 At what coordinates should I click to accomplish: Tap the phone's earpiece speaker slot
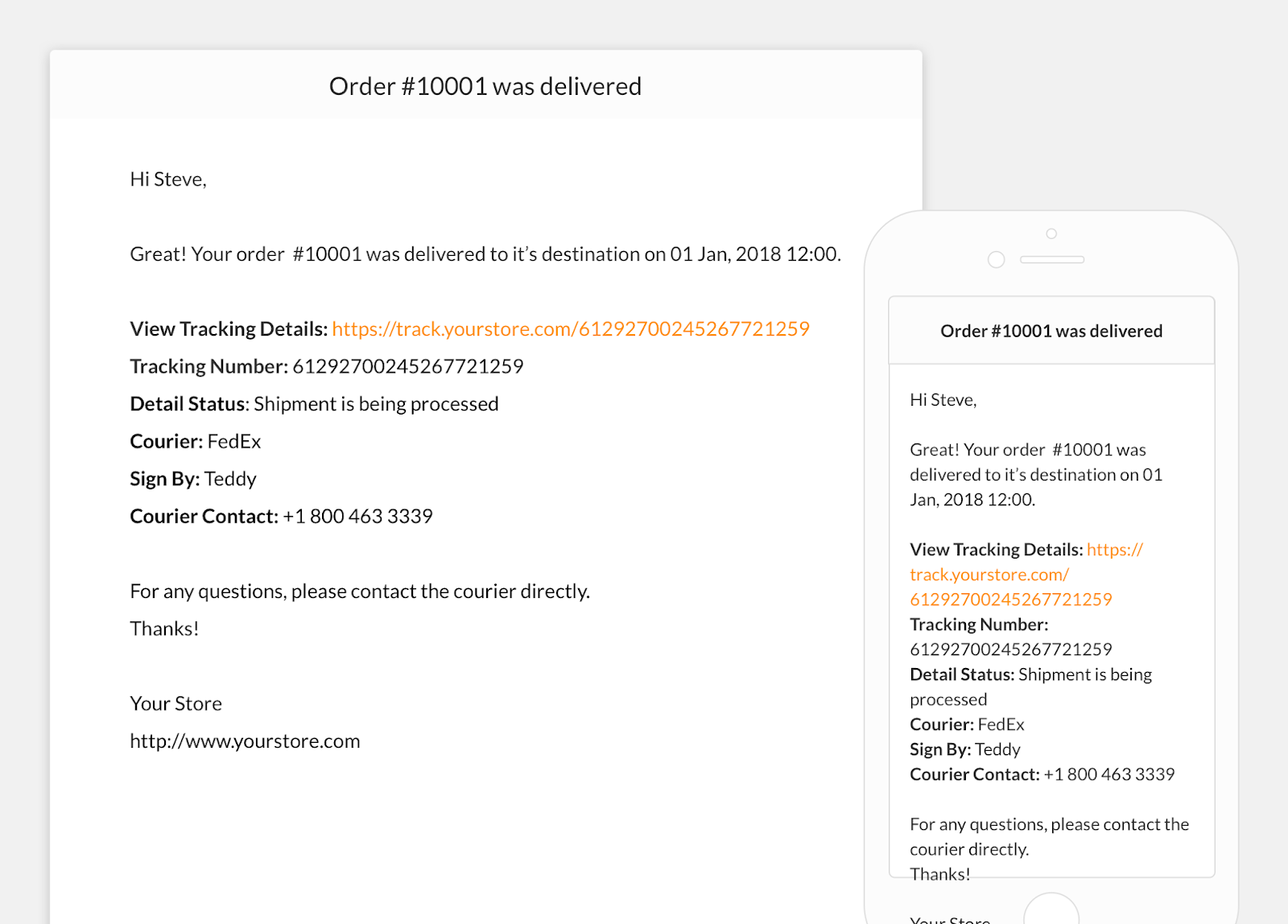1051,260
